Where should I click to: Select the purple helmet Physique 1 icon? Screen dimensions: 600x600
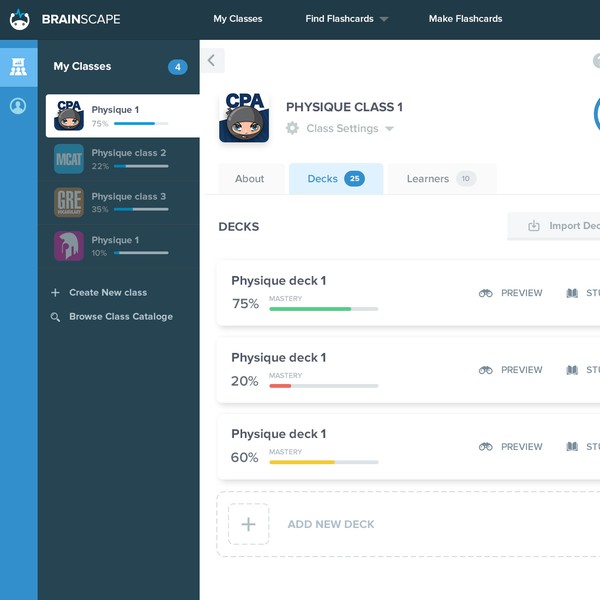click(x=69, y=246)
